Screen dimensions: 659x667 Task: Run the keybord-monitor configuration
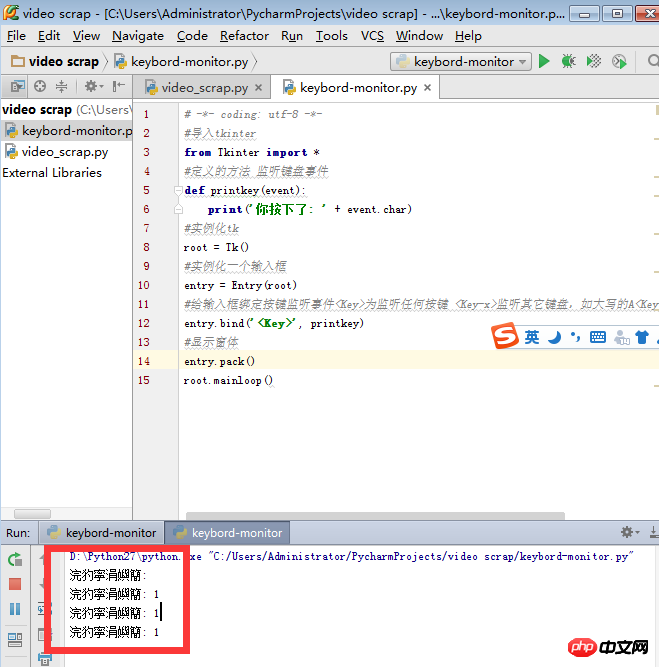pyautogui.click(x=544, y=61)
